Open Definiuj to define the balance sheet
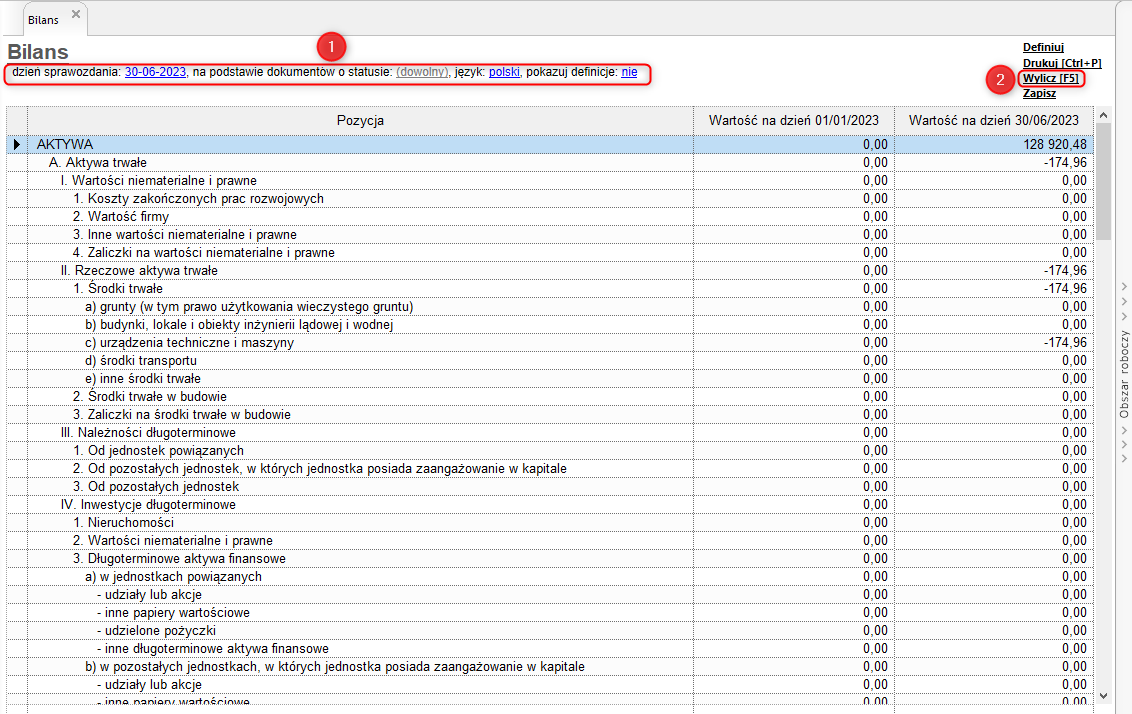 tap(1043, 47)
